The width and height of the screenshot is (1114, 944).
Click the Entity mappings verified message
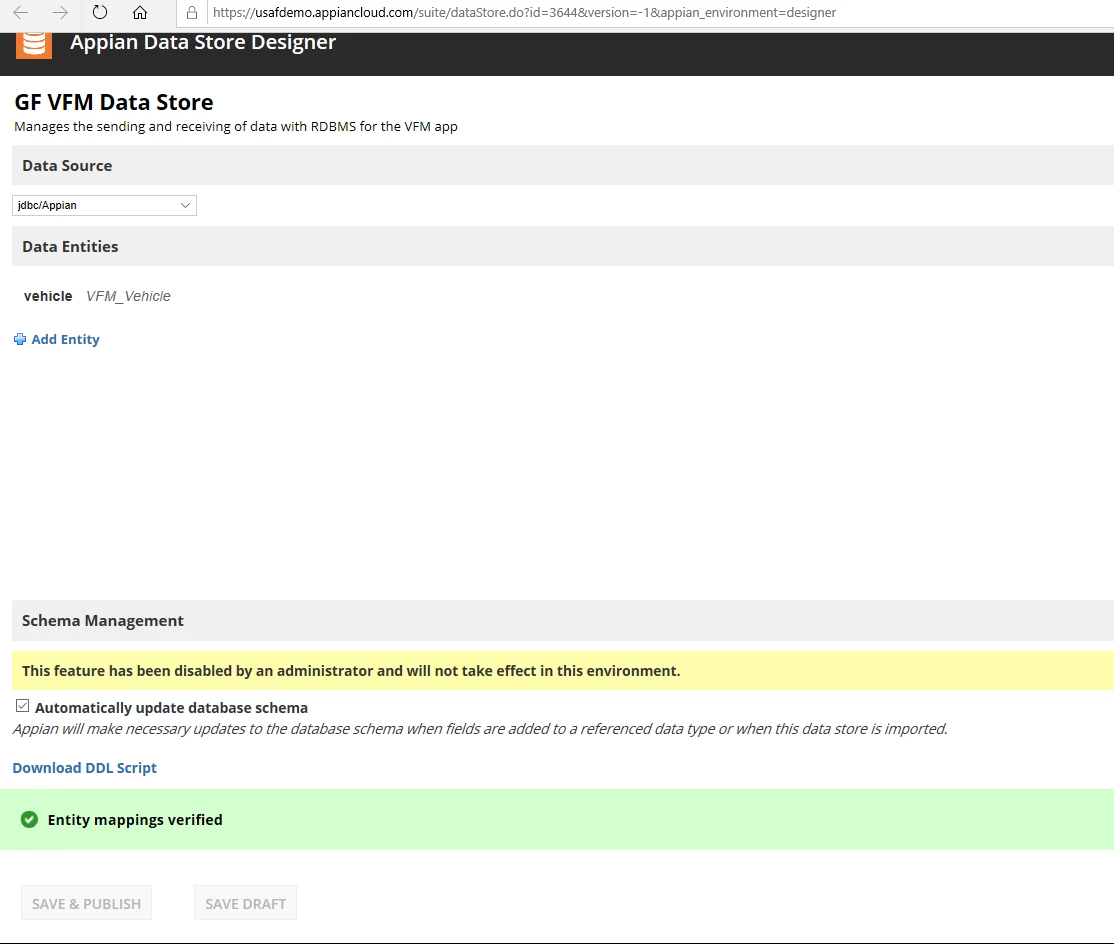pos(135,820)
